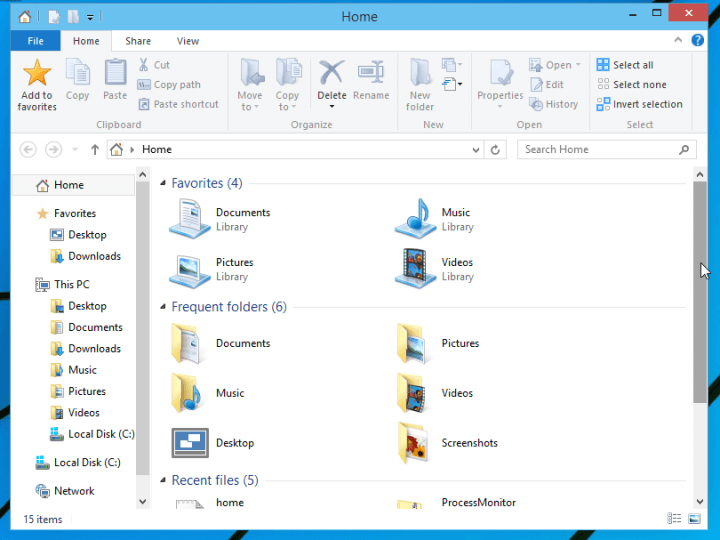Image resolution: width=720 pixels, height=540 pixels.
Task: Select the Screenshots folder
Action: point(448,443)
